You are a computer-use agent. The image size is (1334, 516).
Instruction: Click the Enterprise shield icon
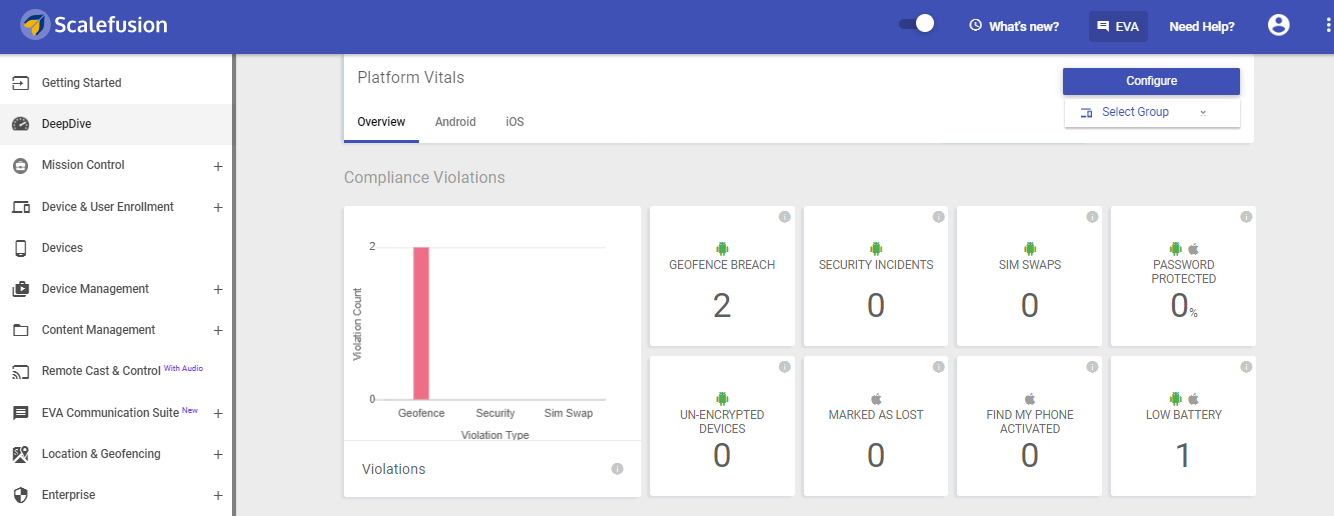pyautogui.click(x=20, y=495)
